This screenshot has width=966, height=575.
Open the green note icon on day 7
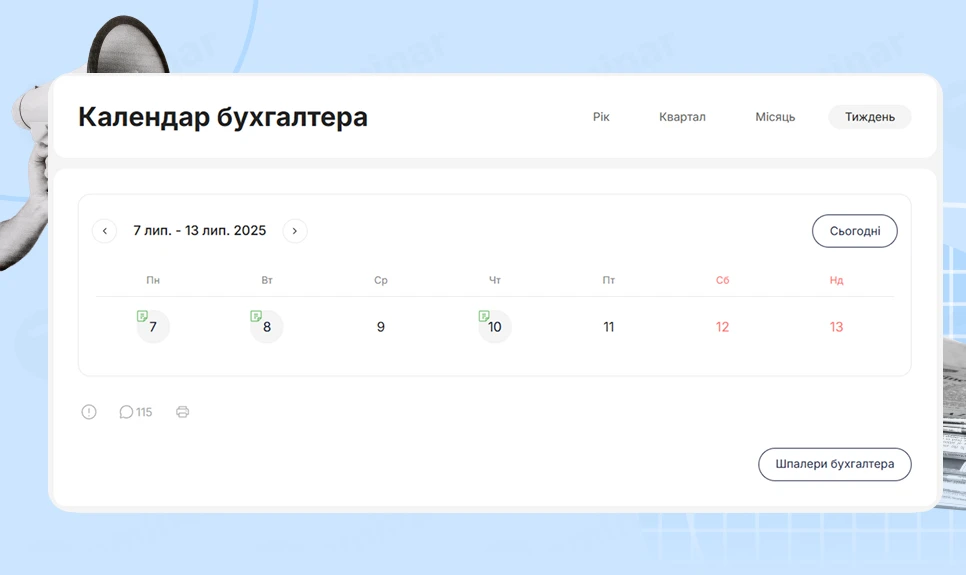click(x=142, y=316)
